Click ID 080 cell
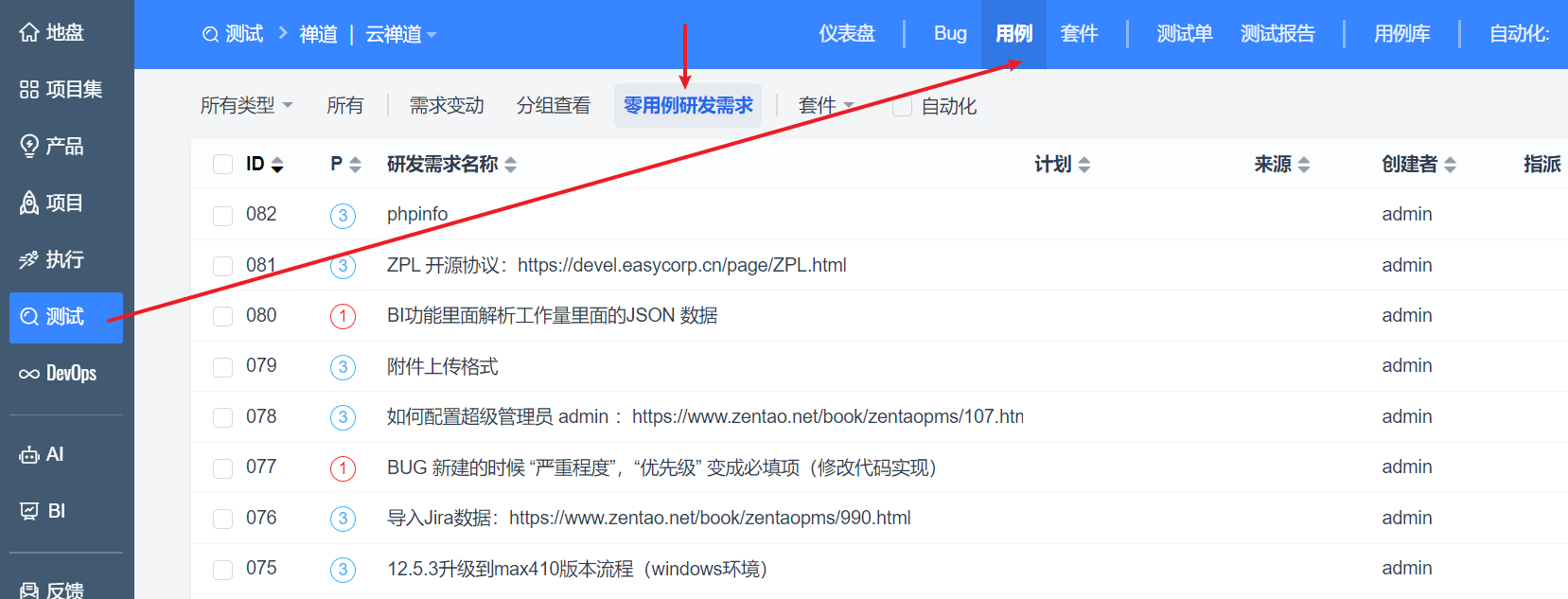This screenshot has width=1568, height=599. click(x=261, y=316)
